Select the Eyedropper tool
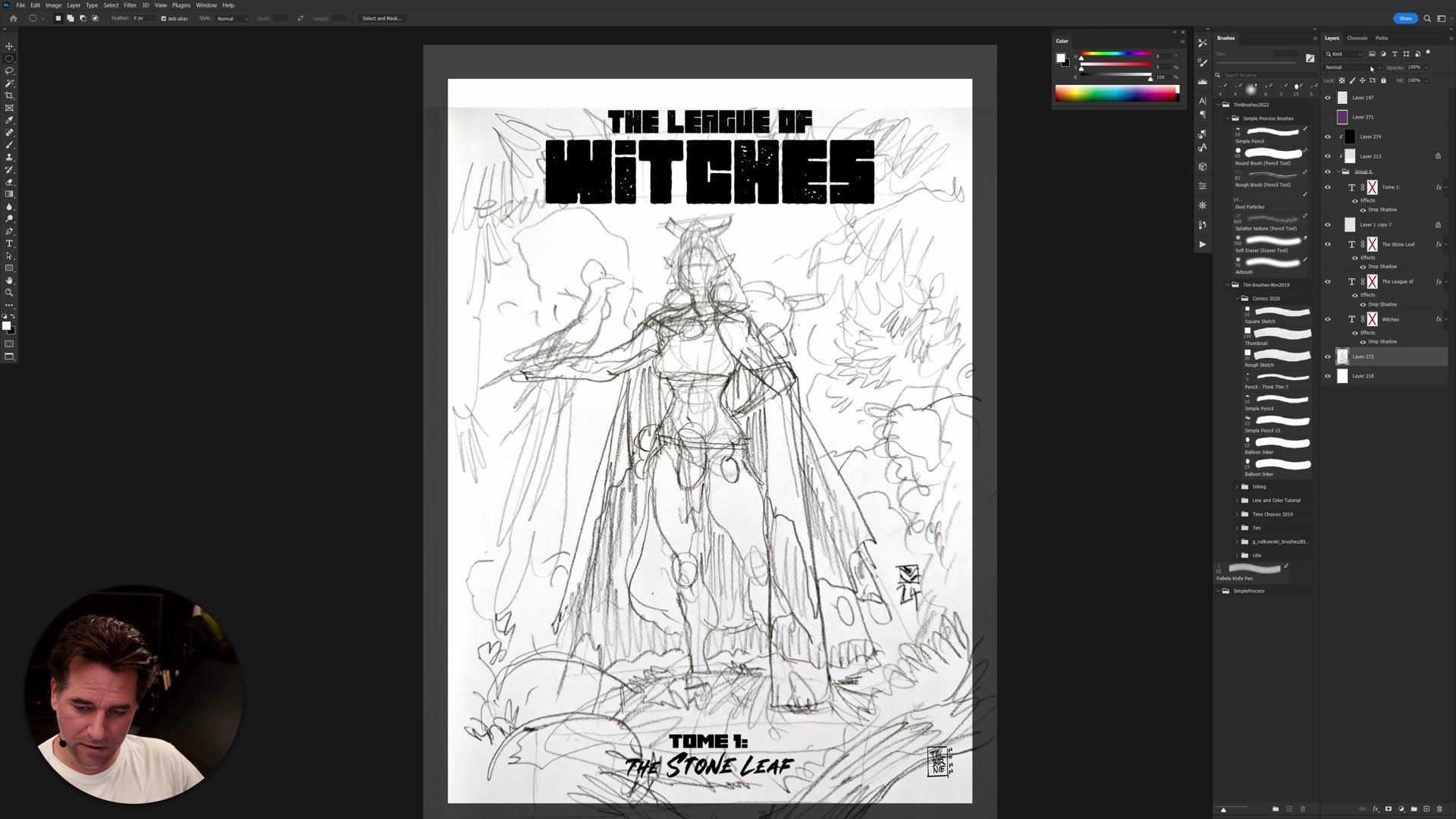Screen dimensions: 1456x819 click(x=9, y=120)
